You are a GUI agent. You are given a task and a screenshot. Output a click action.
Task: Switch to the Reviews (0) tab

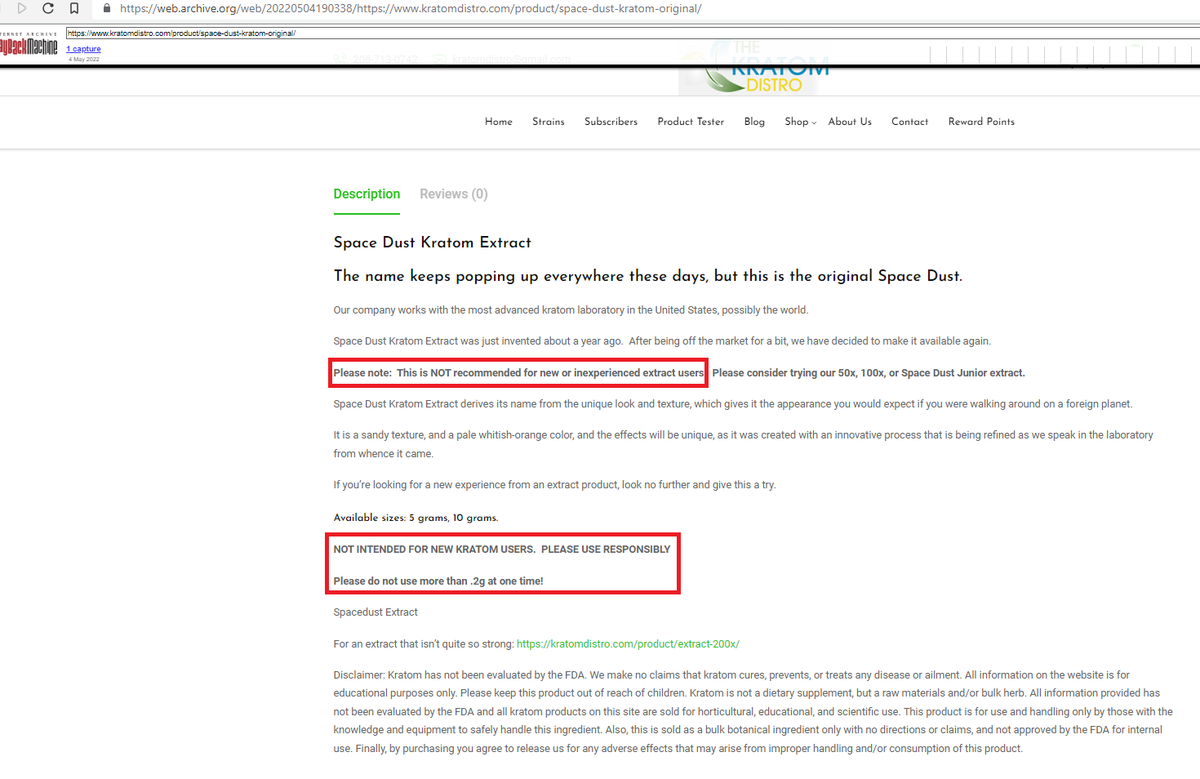coord(454,194)
